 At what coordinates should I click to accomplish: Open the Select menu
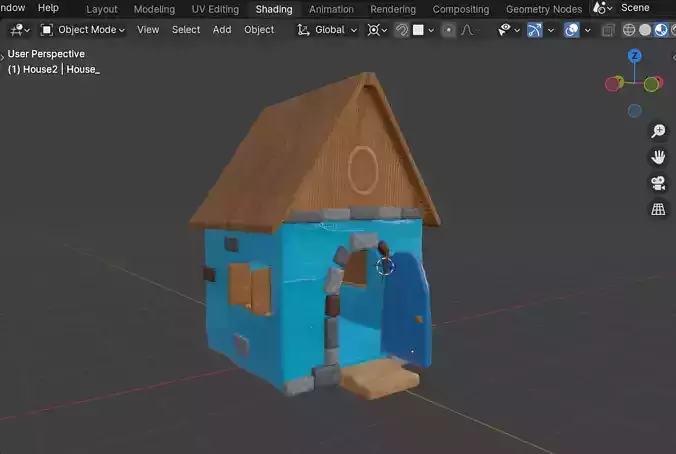coord(186,30)
